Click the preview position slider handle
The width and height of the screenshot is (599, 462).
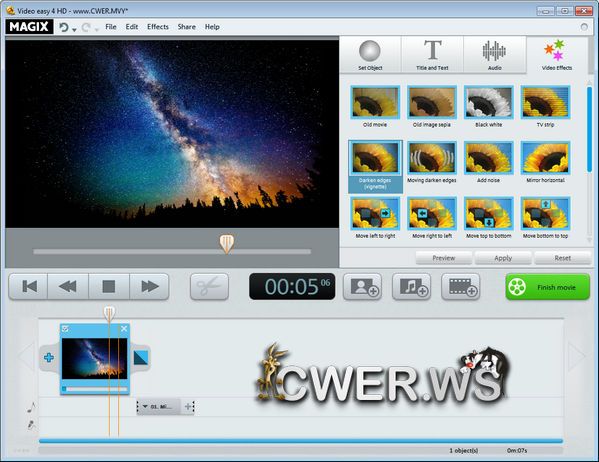tap(227, 244)
